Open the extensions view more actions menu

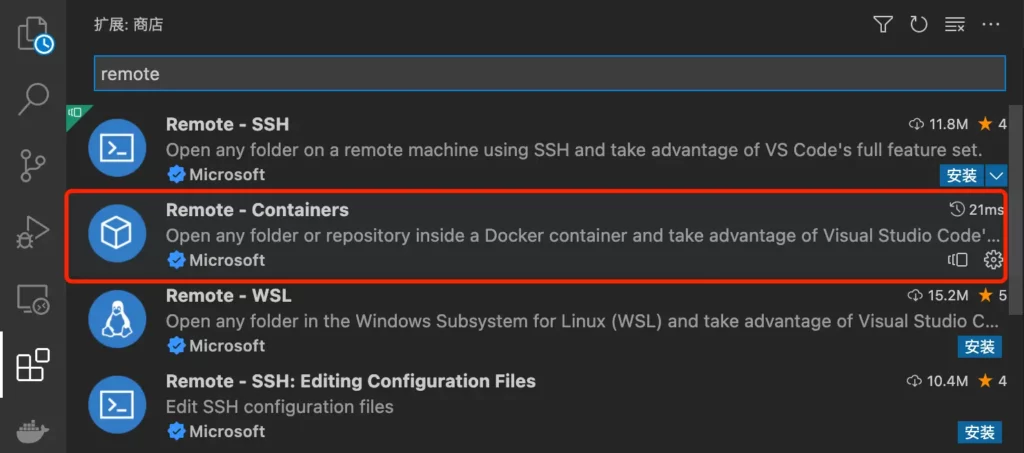(990, 25)
